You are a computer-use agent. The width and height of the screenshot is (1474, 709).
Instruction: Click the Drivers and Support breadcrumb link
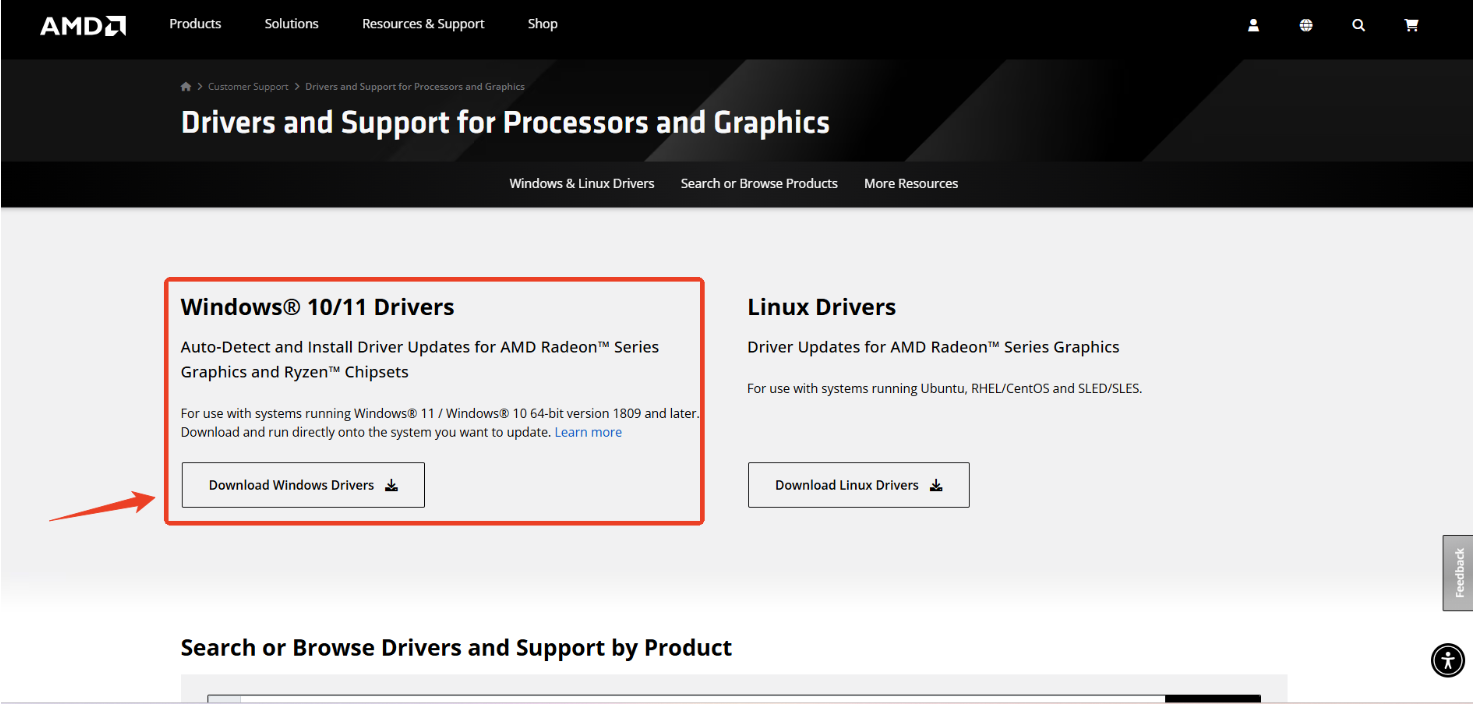414,87
